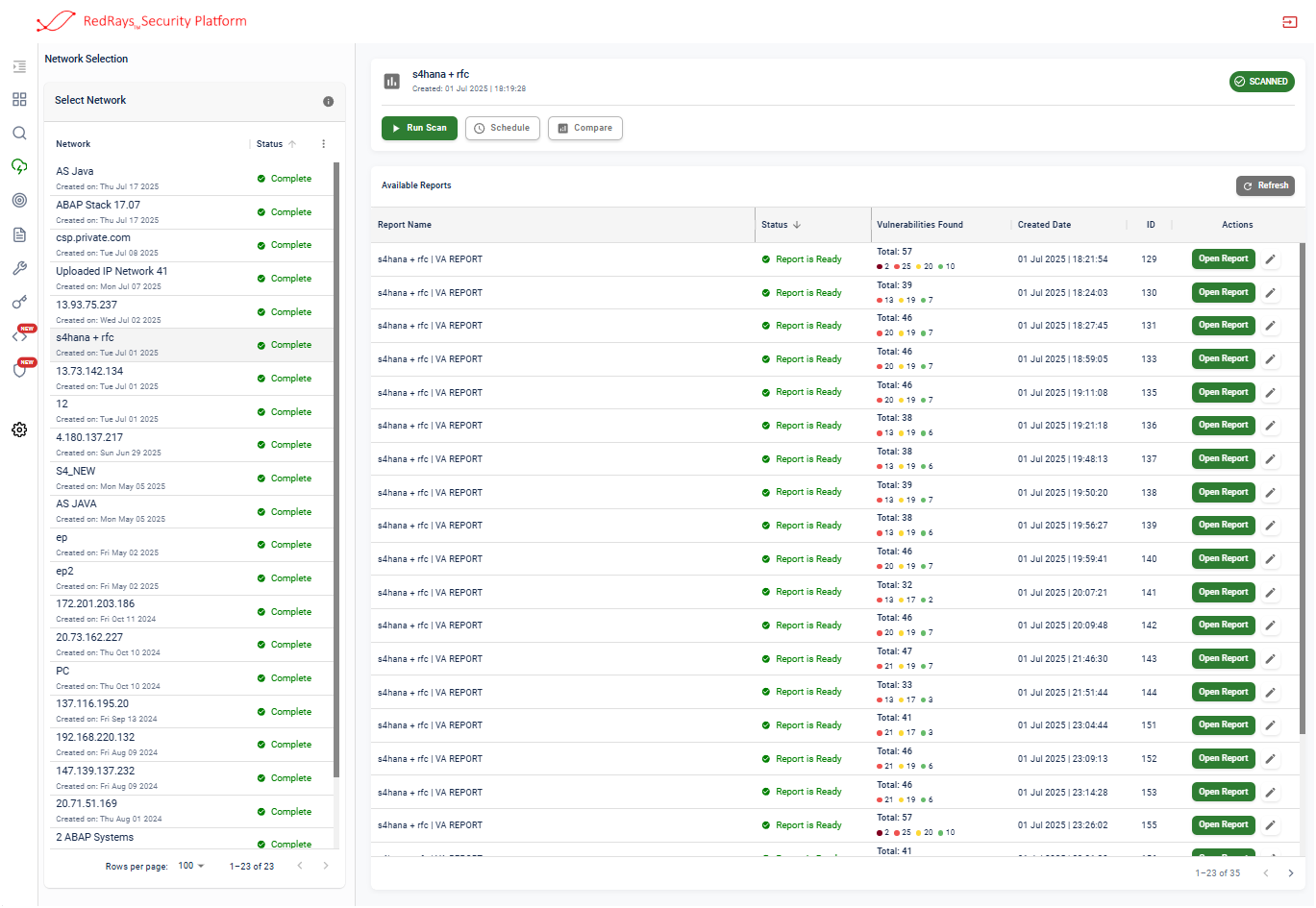Open the dashboard grid icon in sidebar
The image size is (1316, 908).
[x=19, y=100]
